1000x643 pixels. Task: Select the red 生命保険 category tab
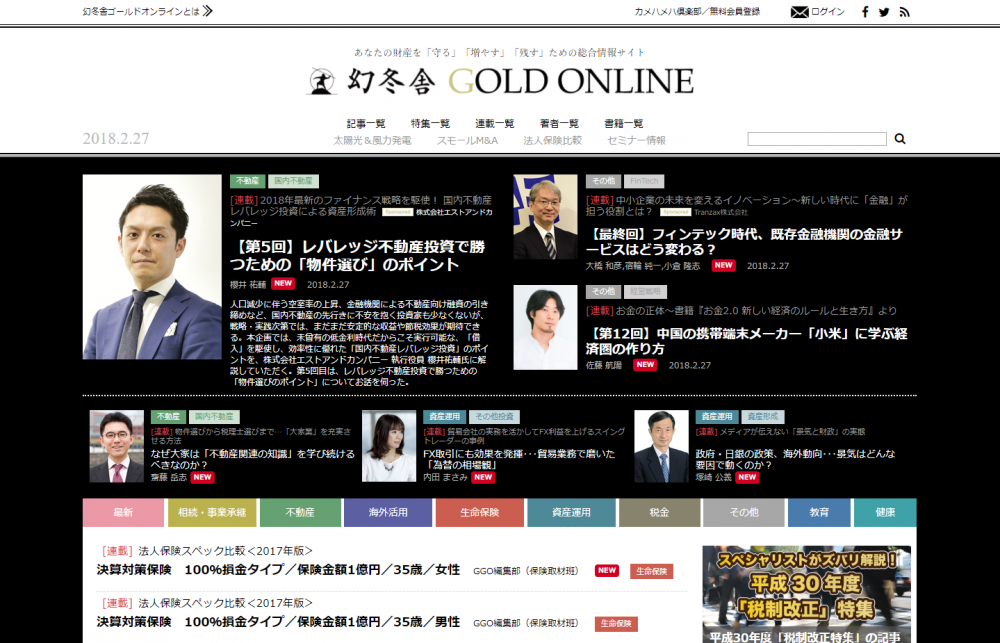pyautogui.click(x=480, y=512)
